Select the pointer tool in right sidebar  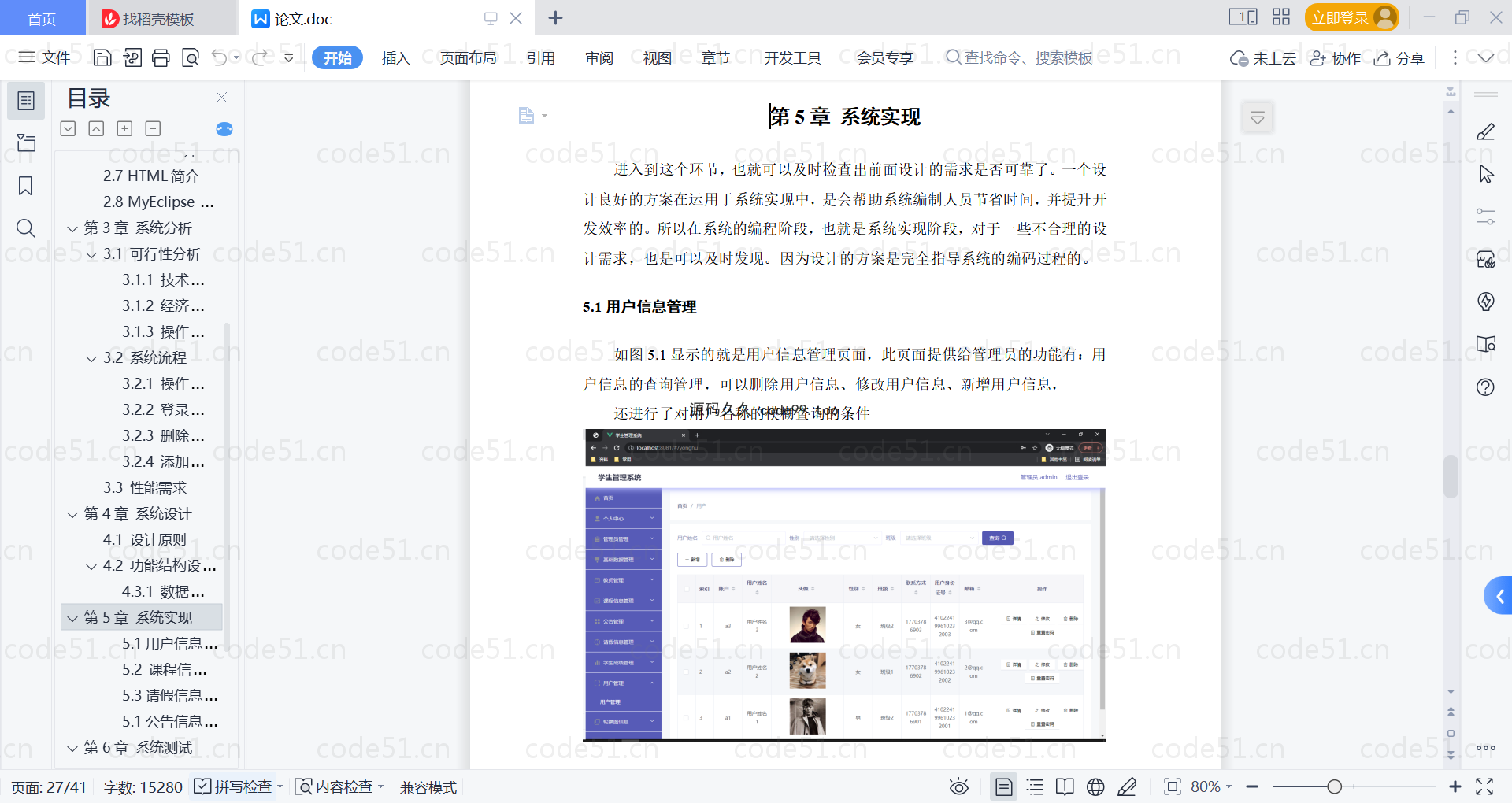coord(1486,174)
